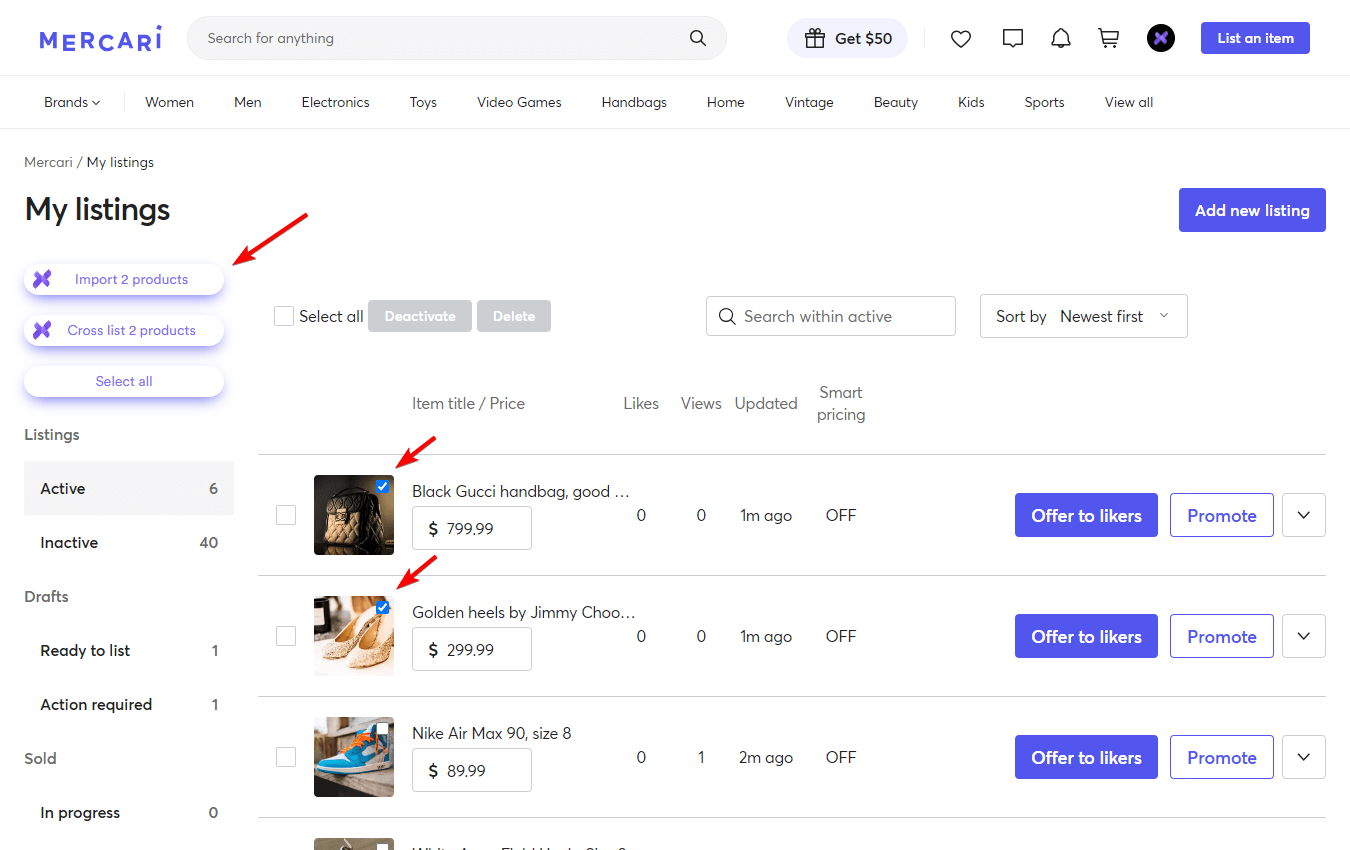The width and height of the screenshot is (1350, 850).
Task: Click the Get $50 gift button
Action: (x=848, y=38)
